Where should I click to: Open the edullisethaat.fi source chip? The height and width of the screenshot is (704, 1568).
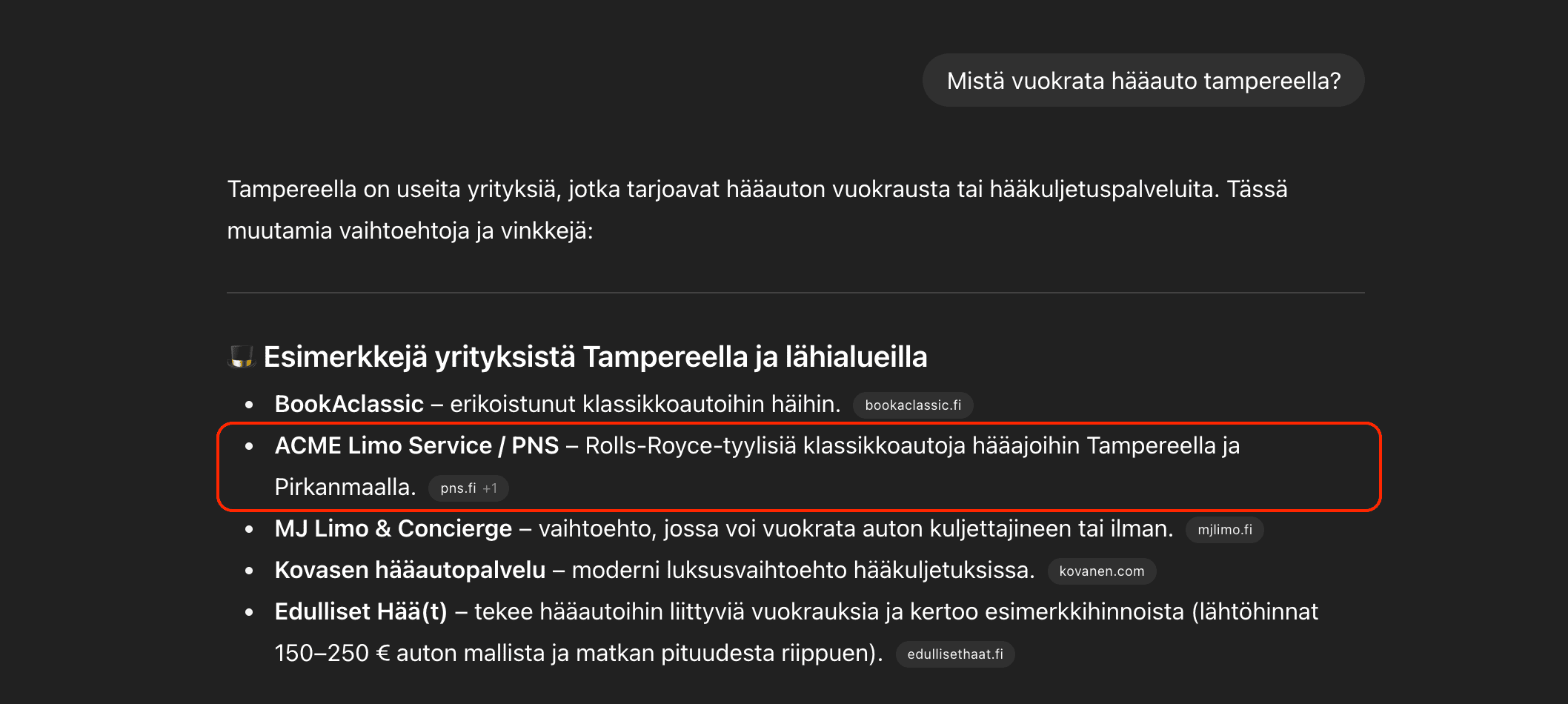point(954,654)
